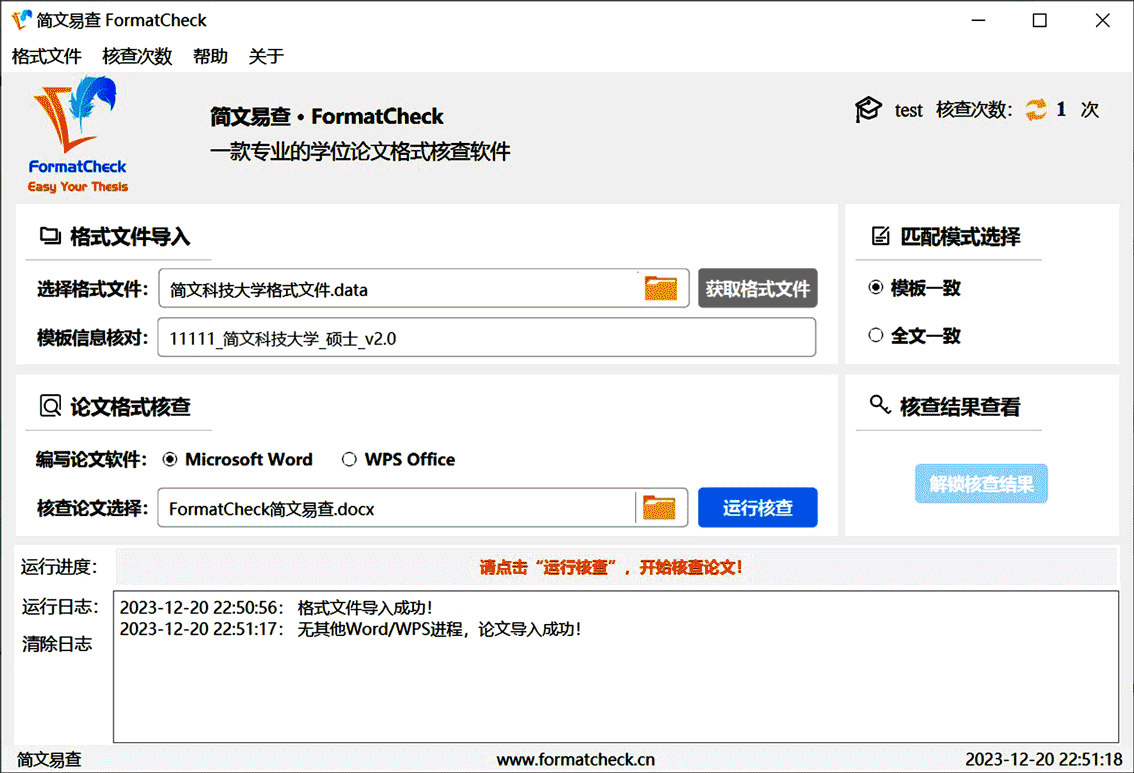The height and width of the screenshot is (773, 1134).
Task: Open folder browser for format file selection
Action: [660, 289]
